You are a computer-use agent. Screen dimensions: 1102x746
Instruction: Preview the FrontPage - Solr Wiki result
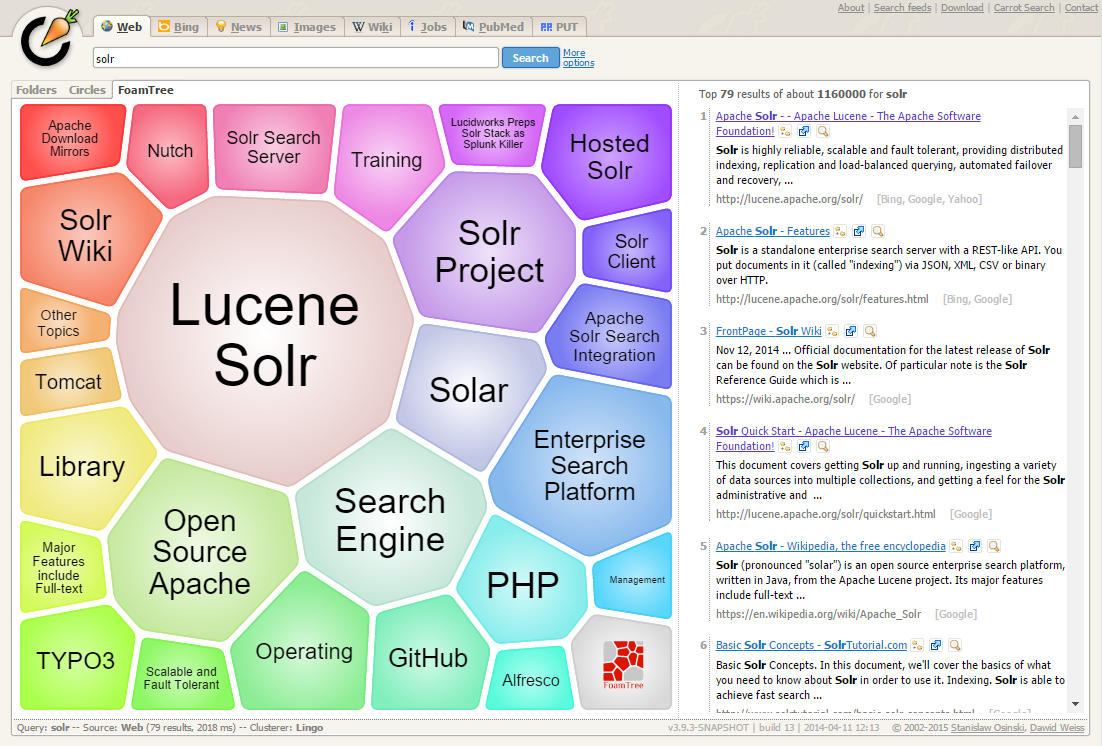[870, 331]
